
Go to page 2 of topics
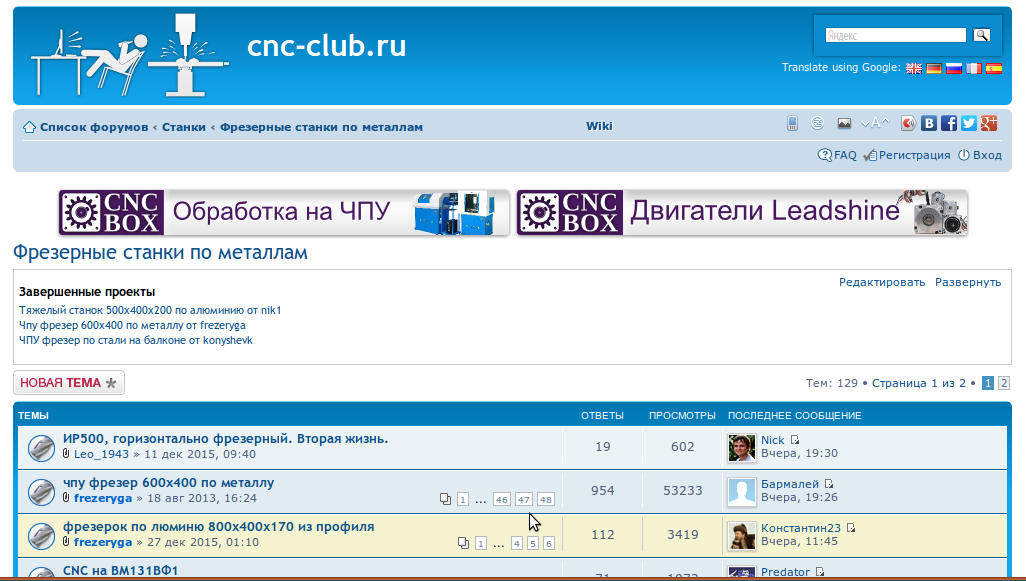[1004, 383]
